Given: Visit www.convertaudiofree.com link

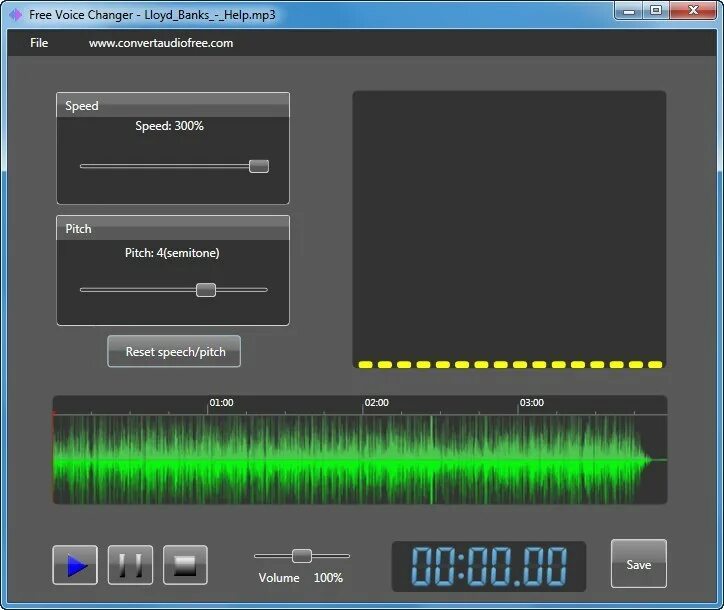Looking at the screenshot, I should point(161,43).
